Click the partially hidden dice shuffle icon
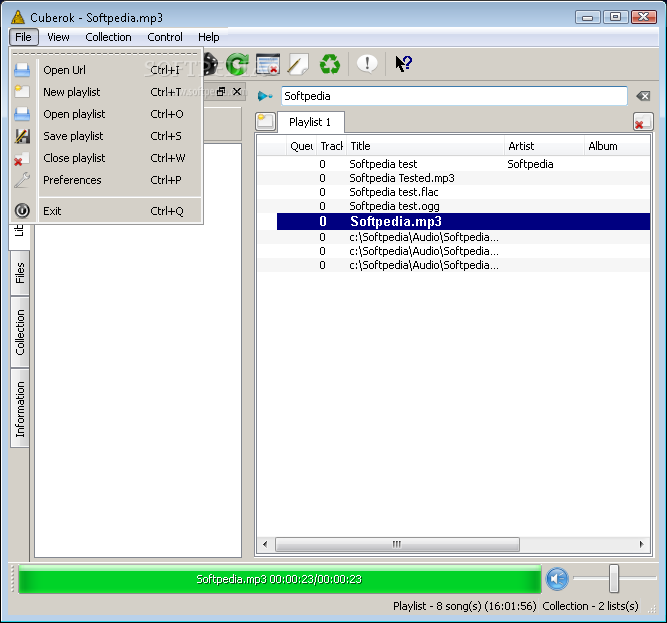667x623 pixels. click(211, 64)
